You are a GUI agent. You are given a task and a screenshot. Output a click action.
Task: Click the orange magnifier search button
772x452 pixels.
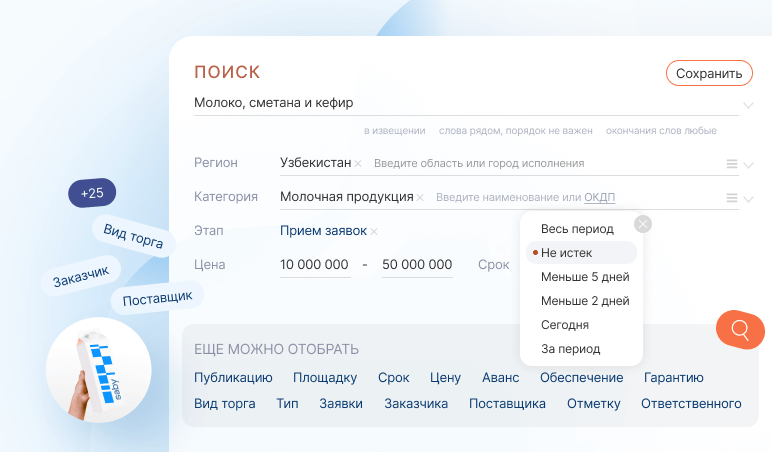tap(740, 329)
